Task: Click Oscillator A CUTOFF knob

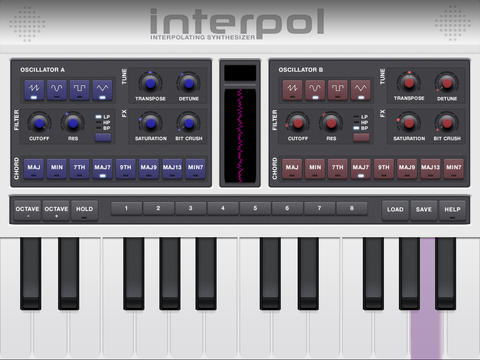Action: pyautogui.click(x=39, y=123)
